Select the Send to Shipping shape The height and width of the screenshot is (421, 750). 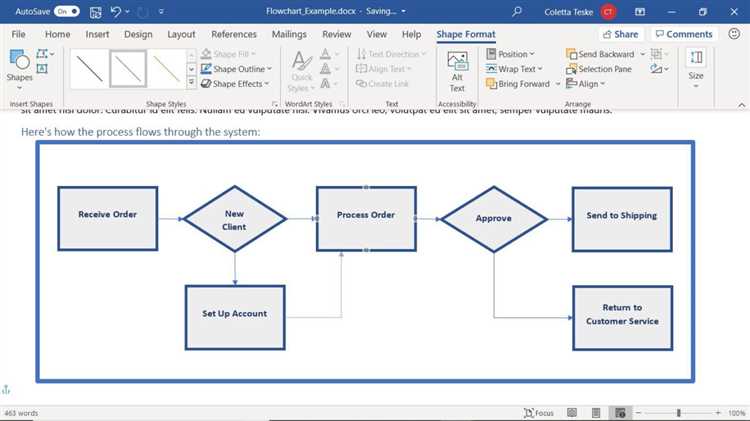click(x=622, y=219)
